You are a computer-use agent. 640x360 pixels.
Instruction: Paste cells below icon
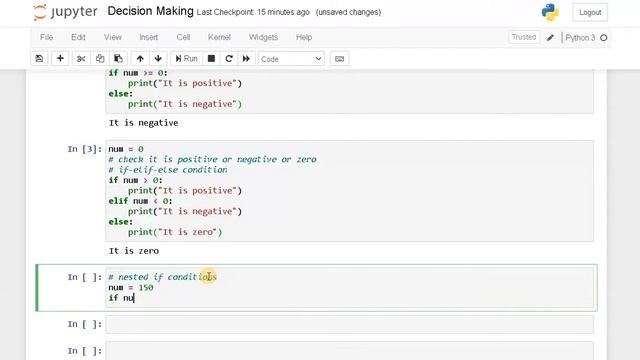[118, 59]
